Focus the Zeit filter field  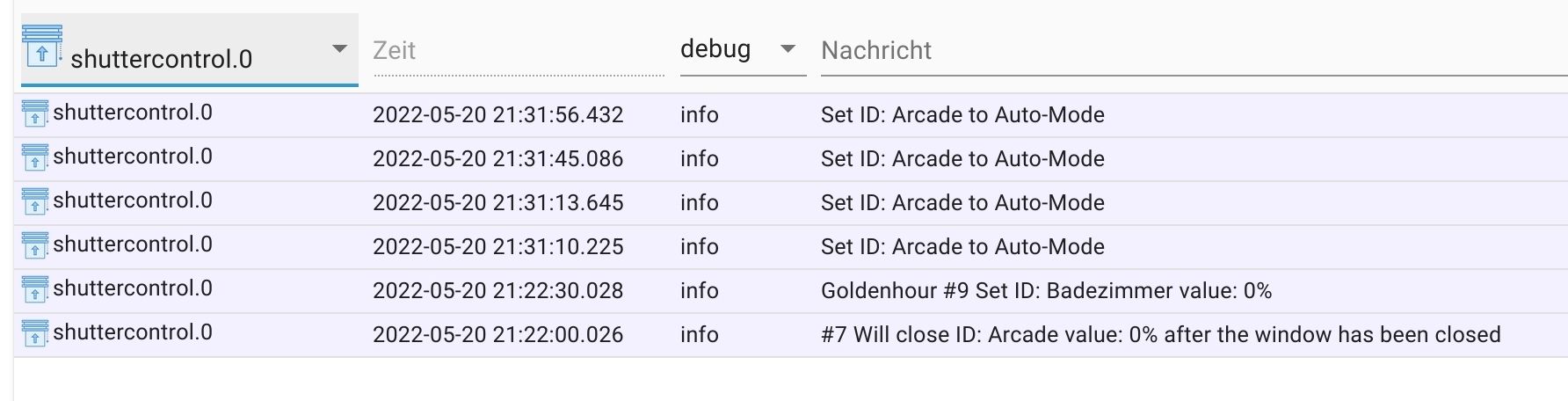pyautogui.click(x=519, y=50)
